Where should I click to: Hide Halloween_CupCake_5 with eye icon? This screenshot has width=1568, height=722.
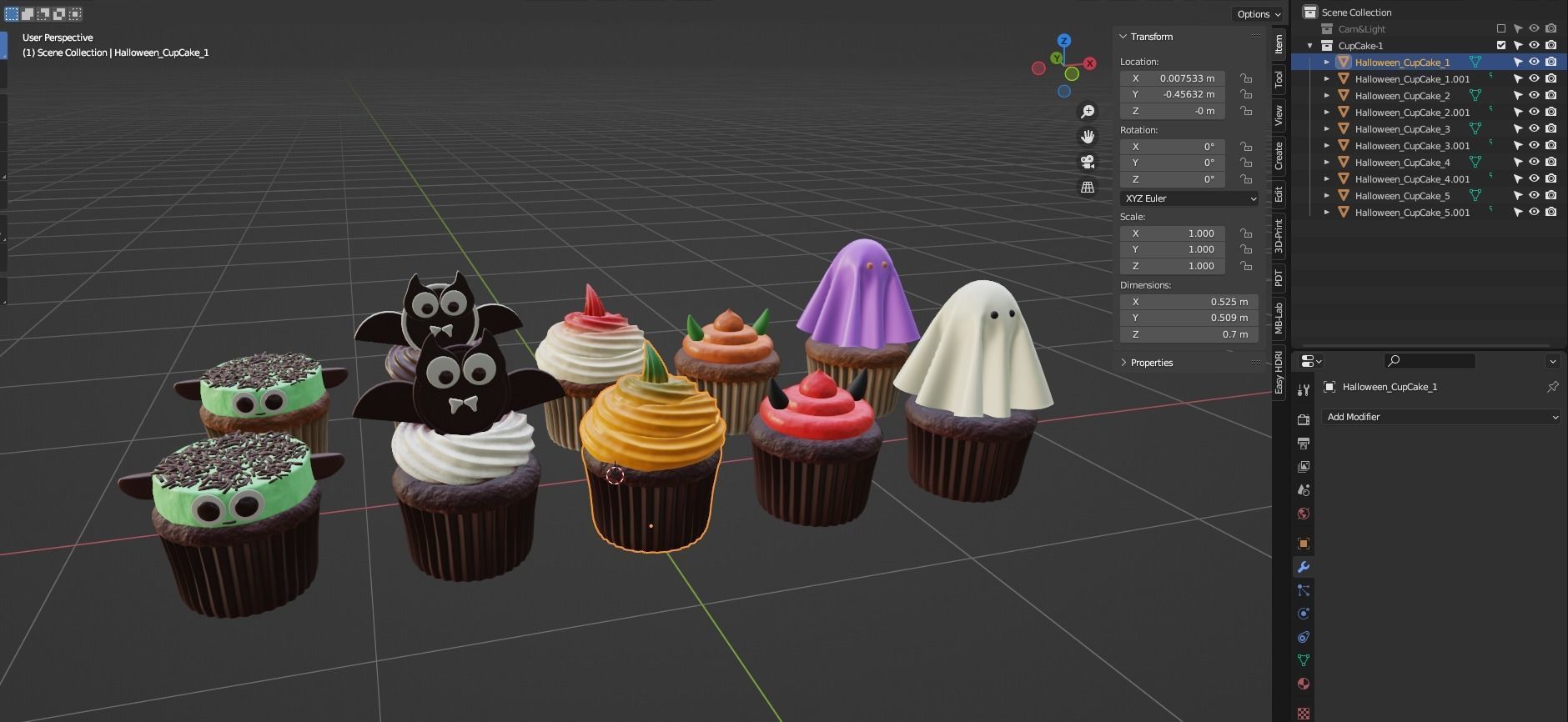(1534, 195)
